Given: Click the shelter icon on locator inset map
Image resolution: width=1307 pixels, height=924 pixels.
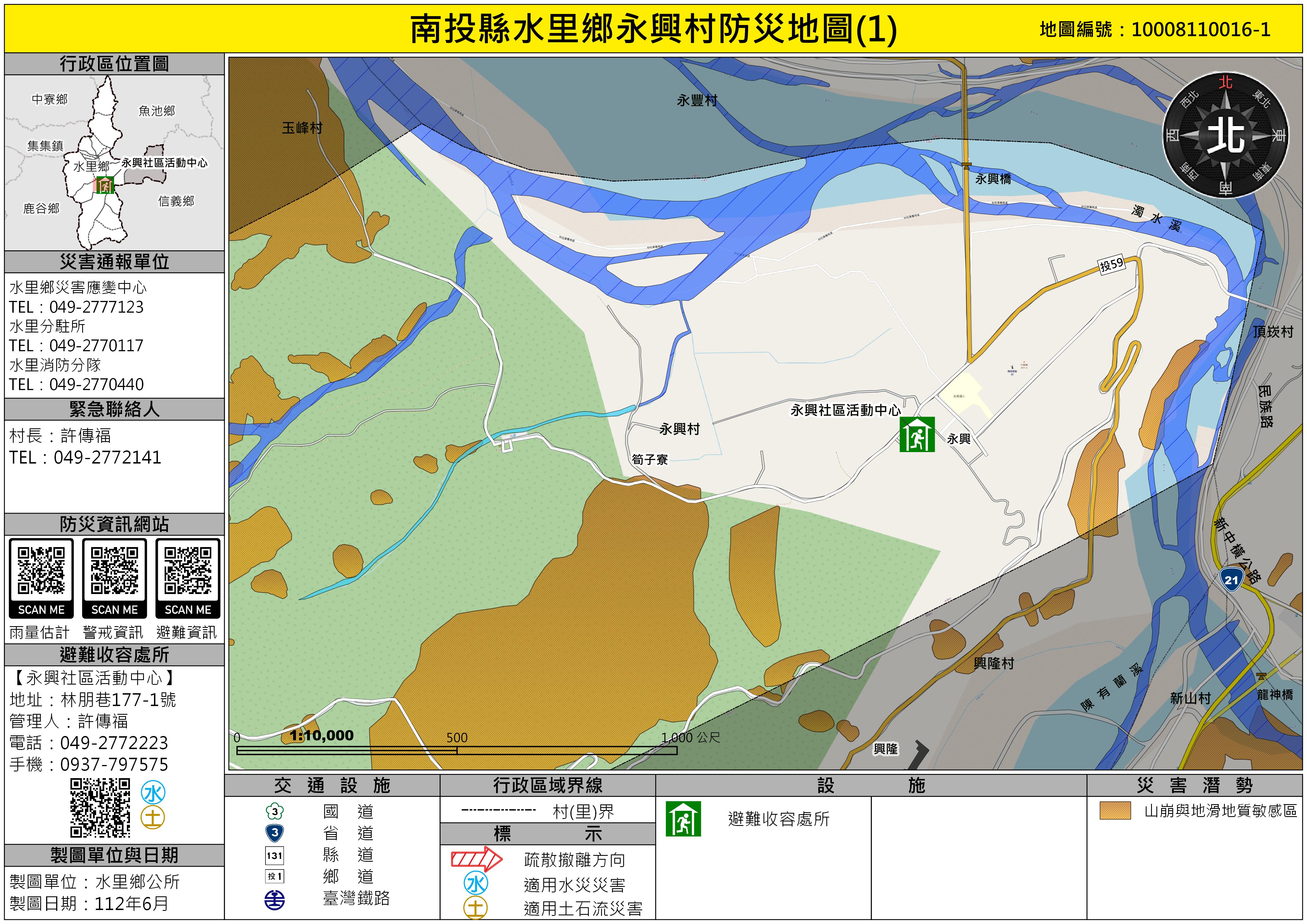Looking at the screenshot, I should pyautogui.click(x=105, y=185).
